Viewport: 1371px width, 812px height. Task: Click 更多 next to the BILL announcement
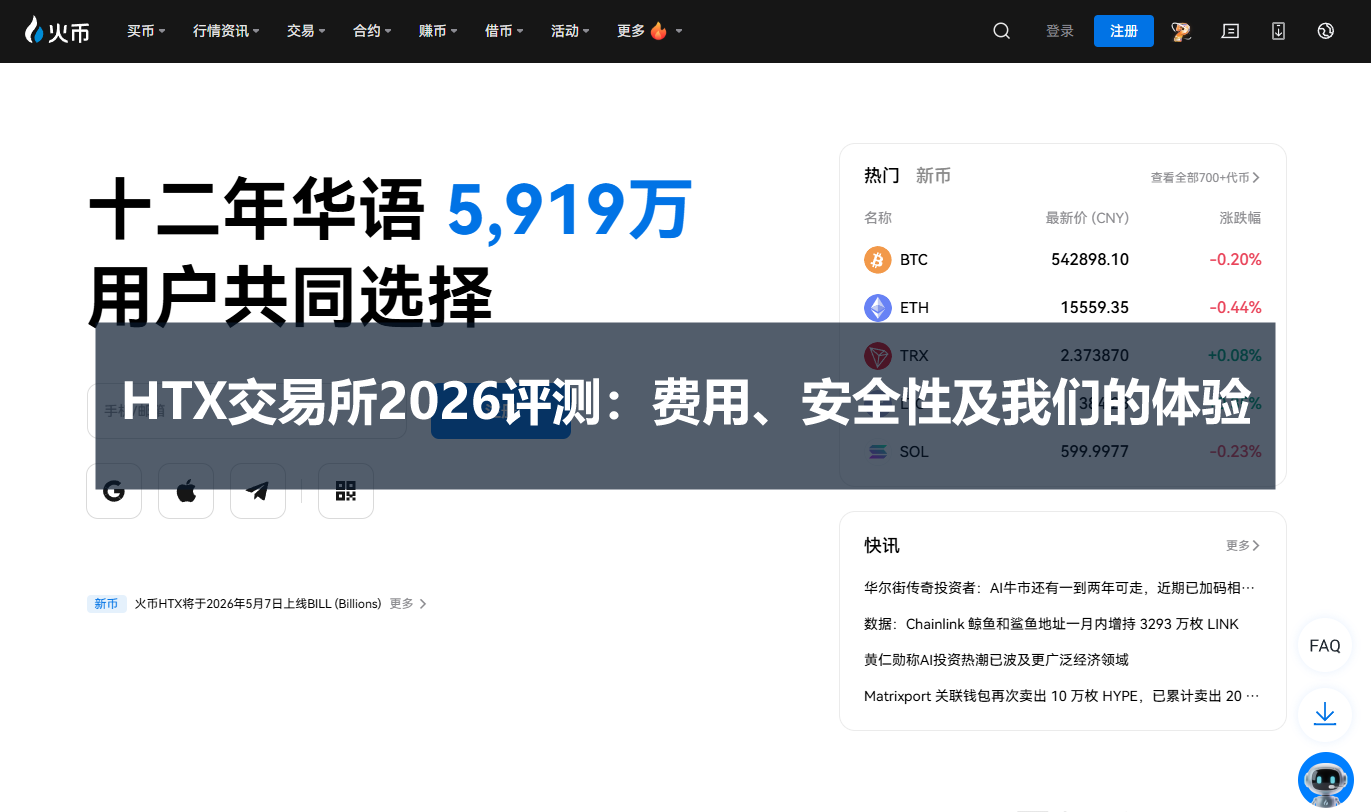click(x=408, y=604)
